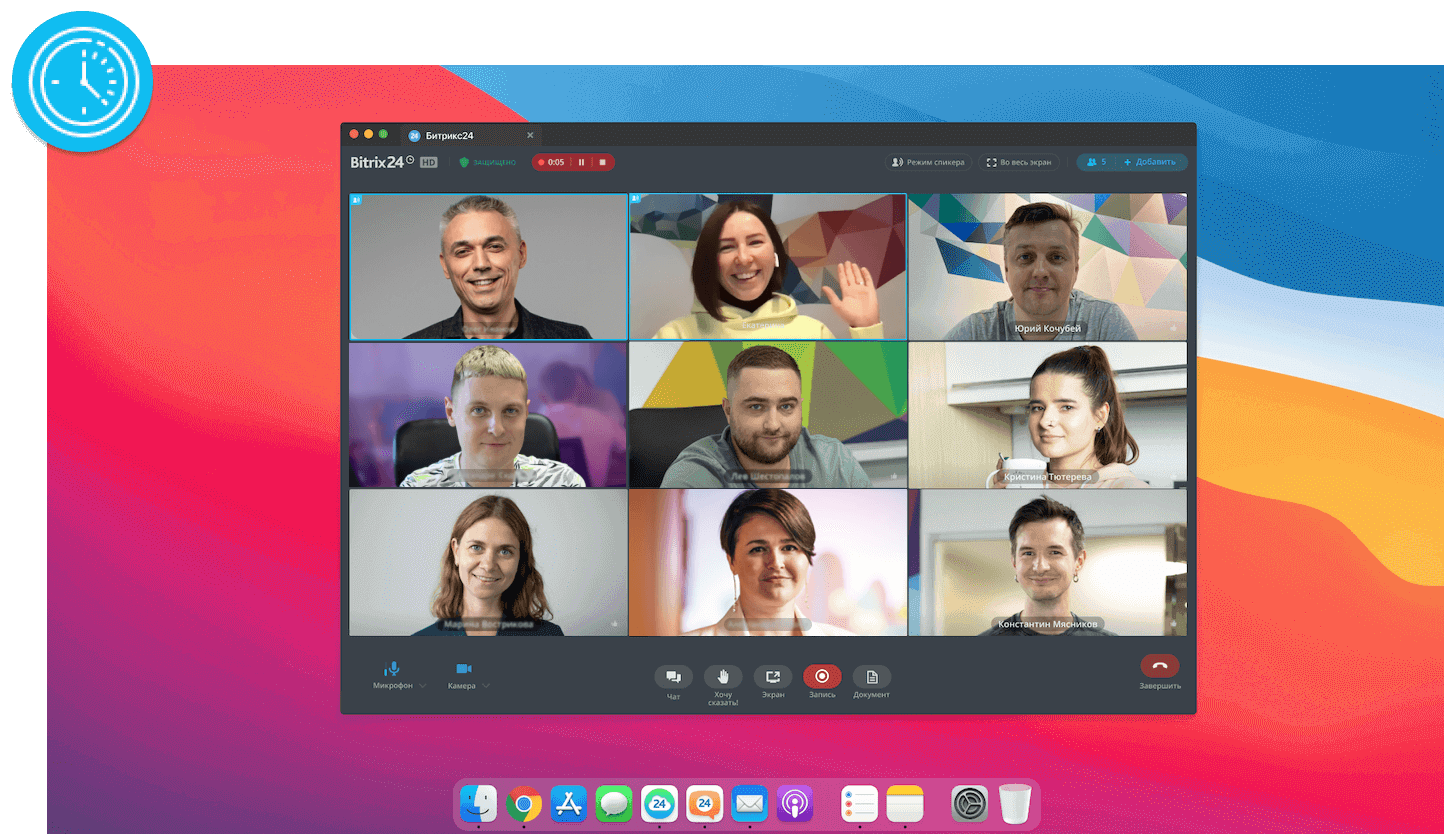End the call with Завершить button
Viewport: 1444px width, 834px height.
1159,667
